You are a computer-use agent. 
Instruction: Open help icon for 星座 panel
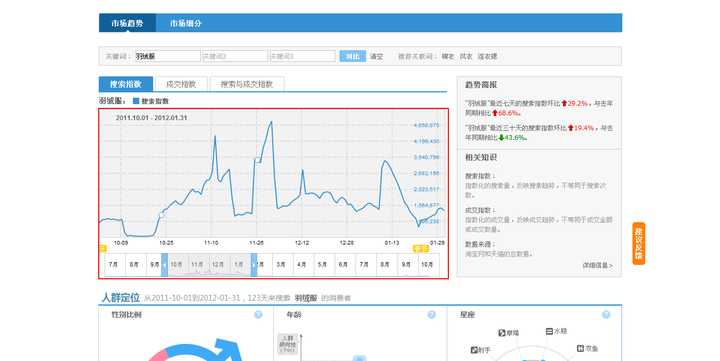point(606,315)
